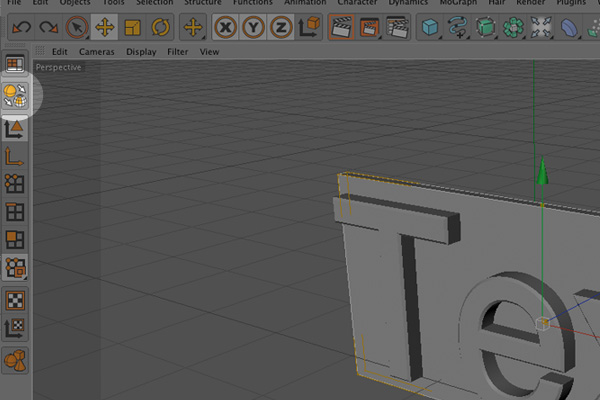Activate the Rotate tool
The width and height of the screenshot is (600, 400).
click(x=160, y=28)
